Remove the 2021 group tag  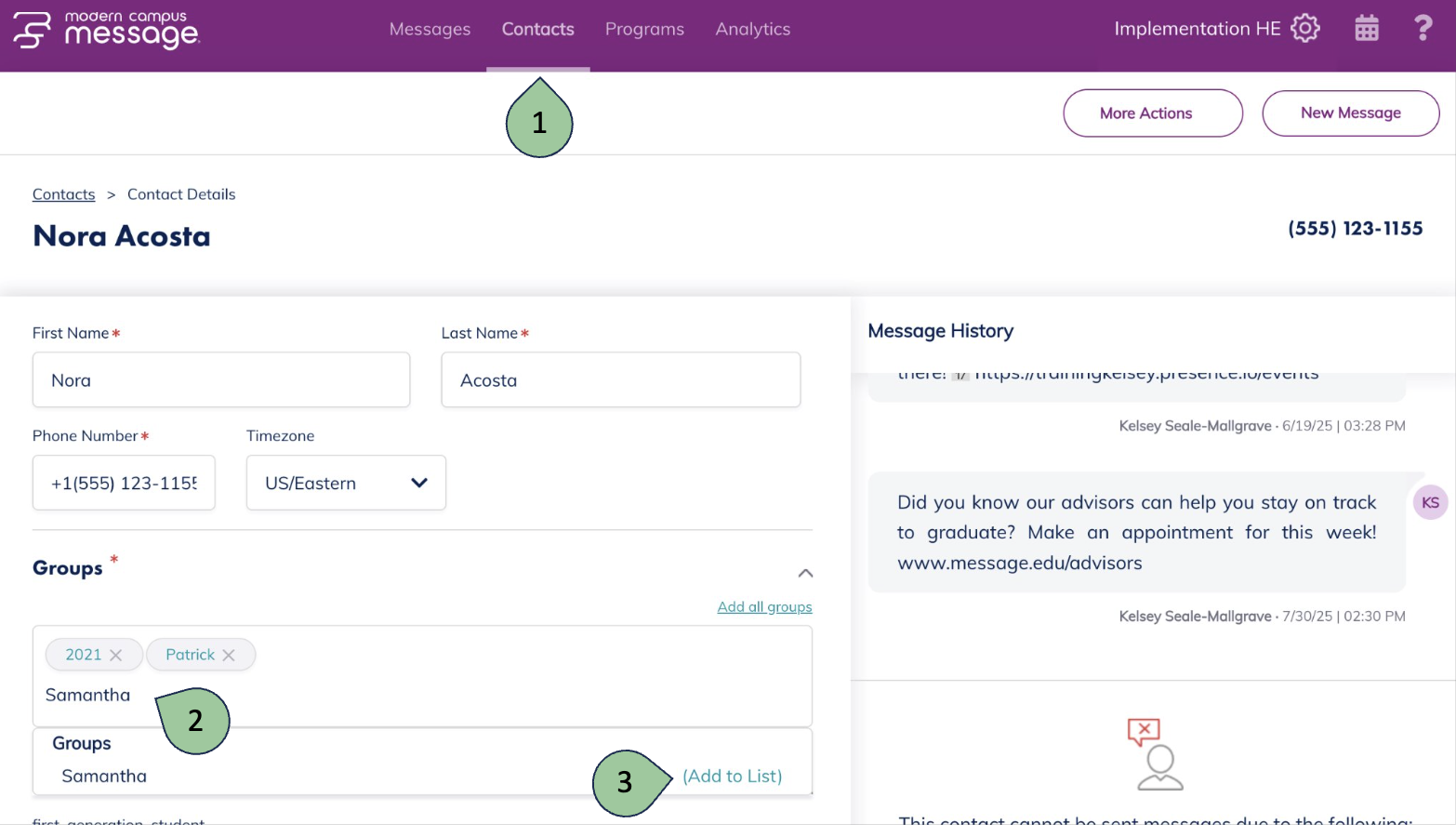click(116, 656)
